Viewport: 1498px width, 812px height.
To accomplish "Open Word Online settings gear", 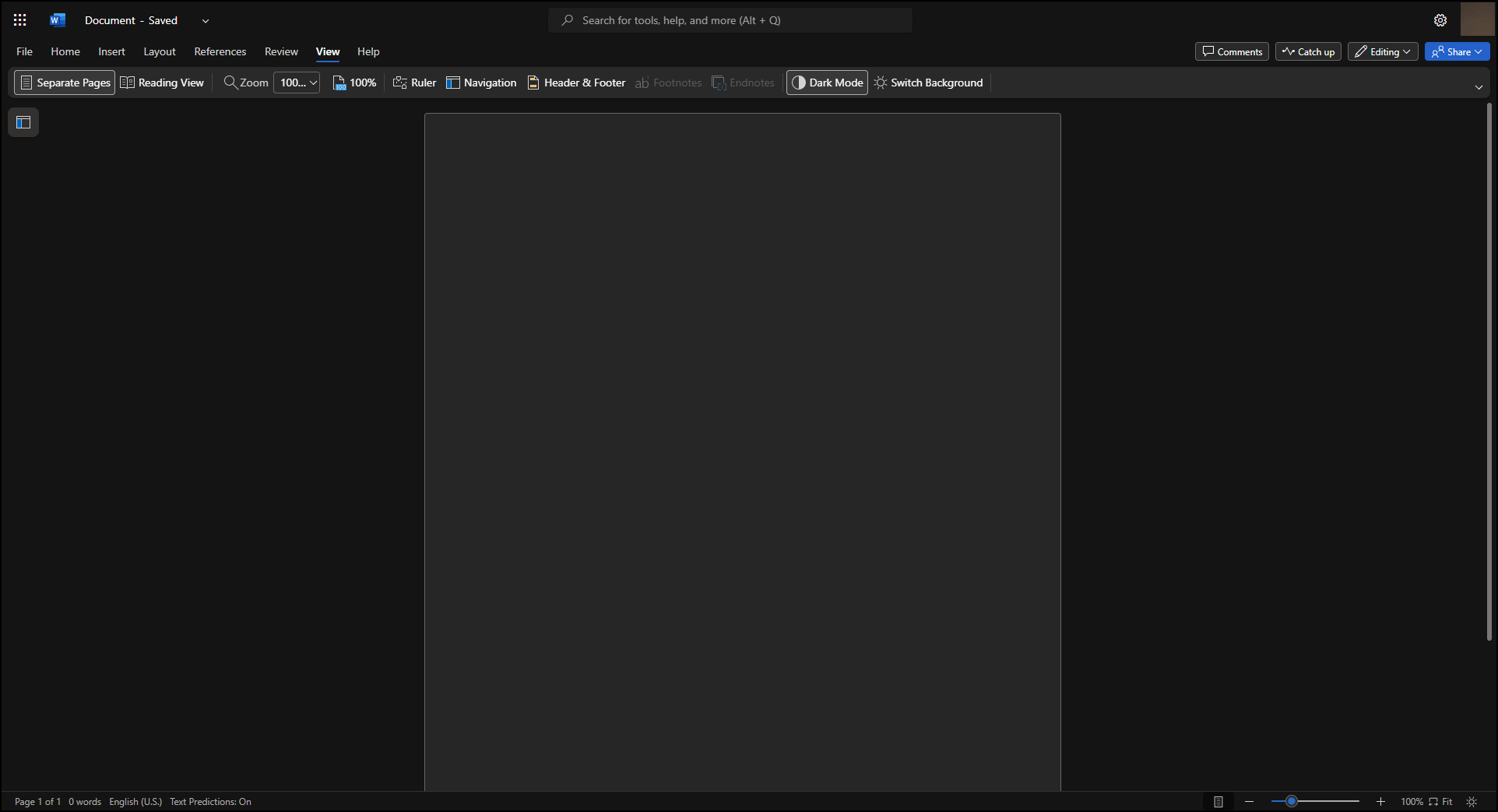I will 1440,19.
